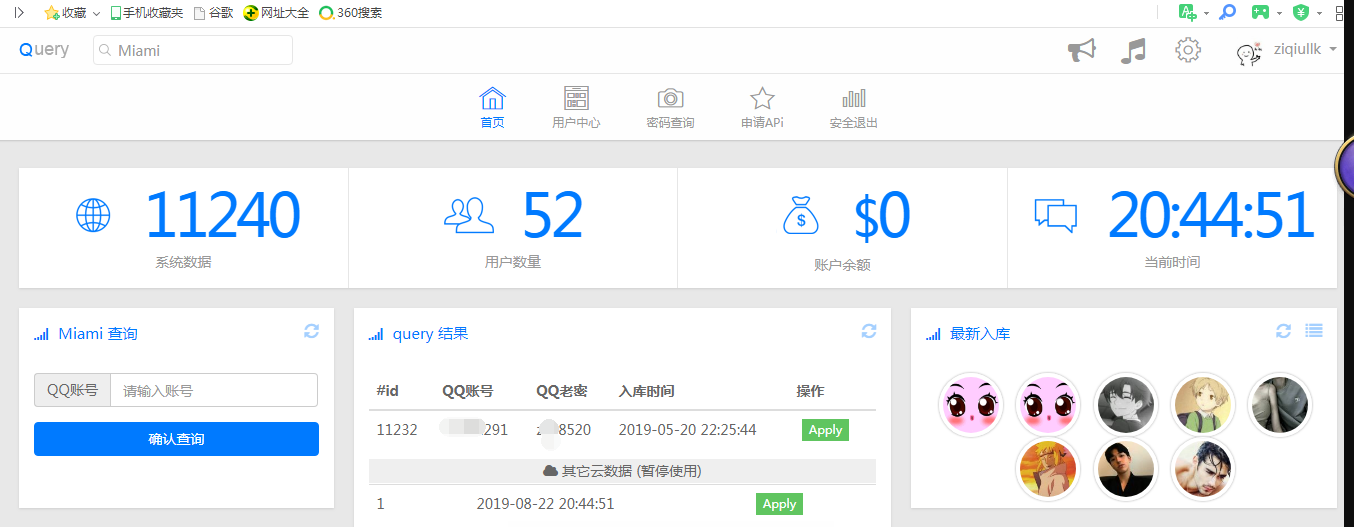1354x527 pixels.
Task: Open the 用户中心 tab
Action: point(576,108)
